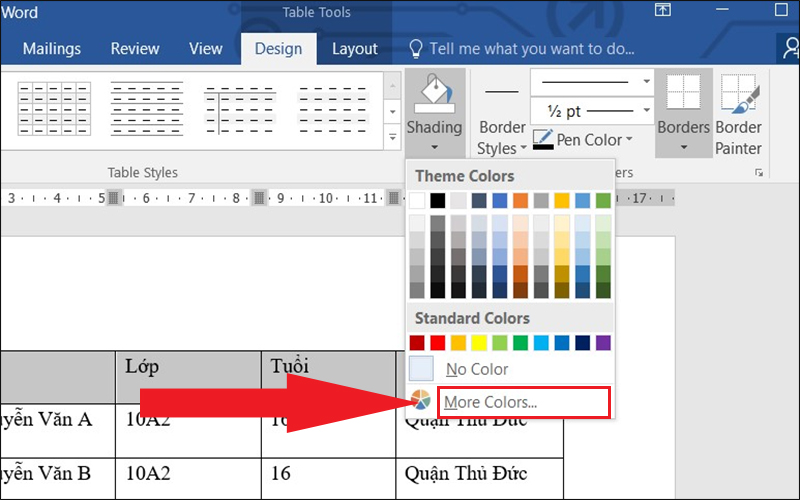The height and width of the screenshot is (500, 800).
Task: Click the Border Styles line icon
Action: [x=501, y=92]
